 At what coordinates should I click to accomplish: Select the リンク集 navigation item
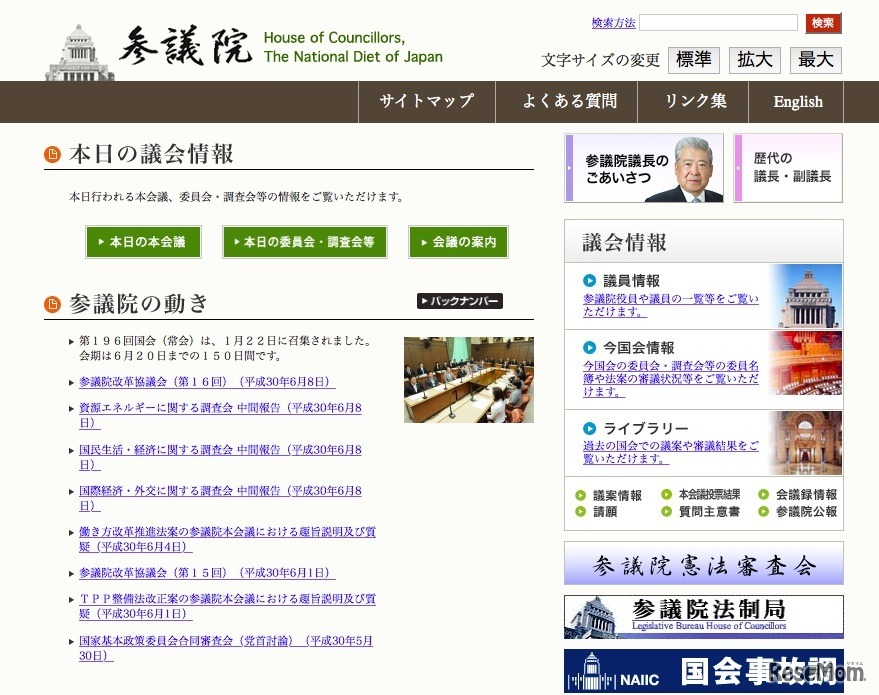pyautogui.click(x=695, y=101)
